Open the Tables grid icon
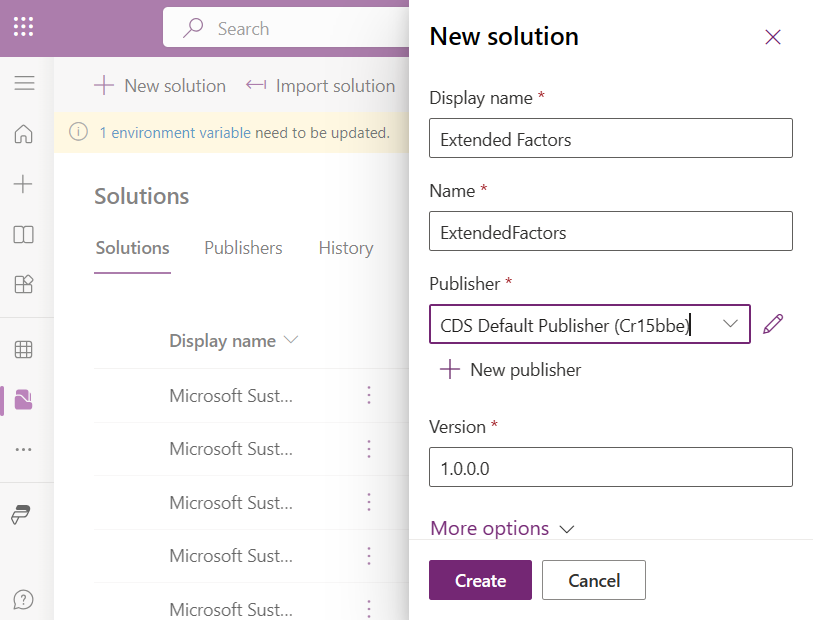813x620 pixels. [x=23, y=349]
